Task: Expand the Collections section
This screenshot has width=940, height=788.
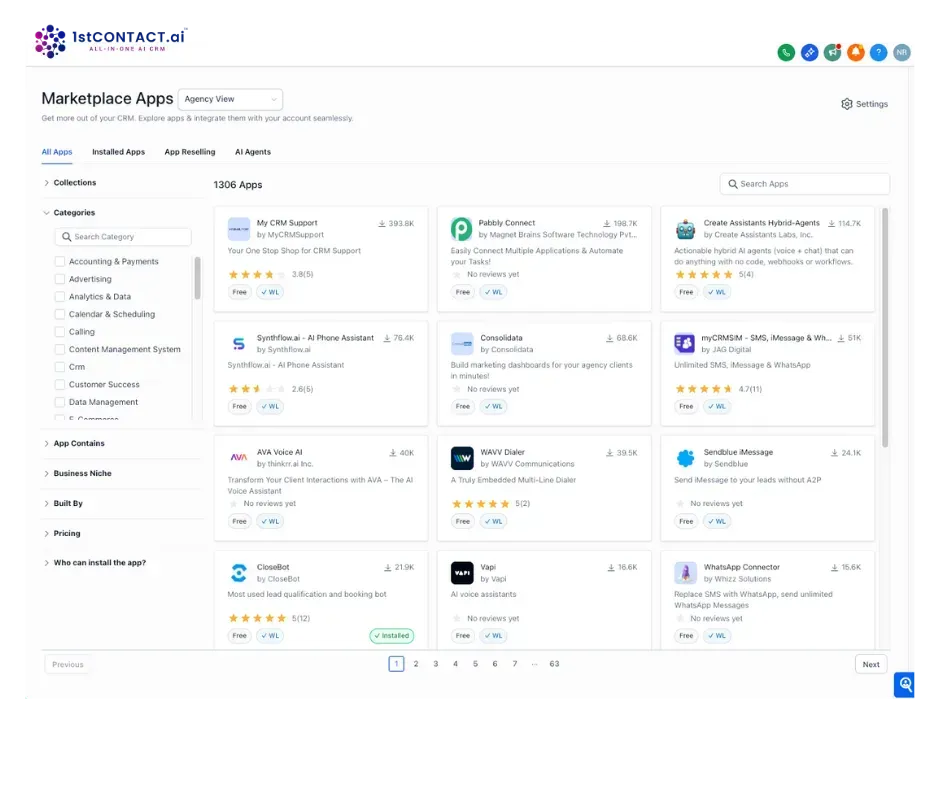Action: tap(69, 183)
